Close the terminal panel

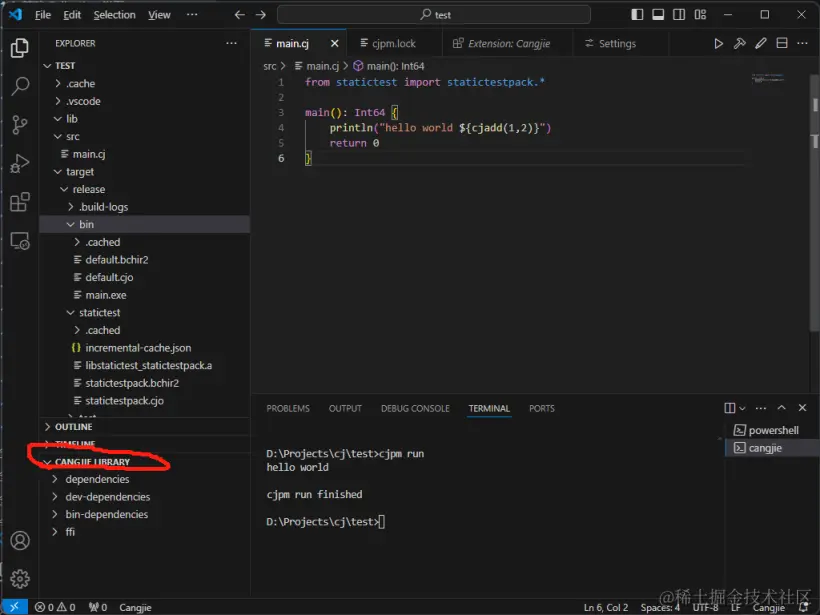tap(802, 408)
